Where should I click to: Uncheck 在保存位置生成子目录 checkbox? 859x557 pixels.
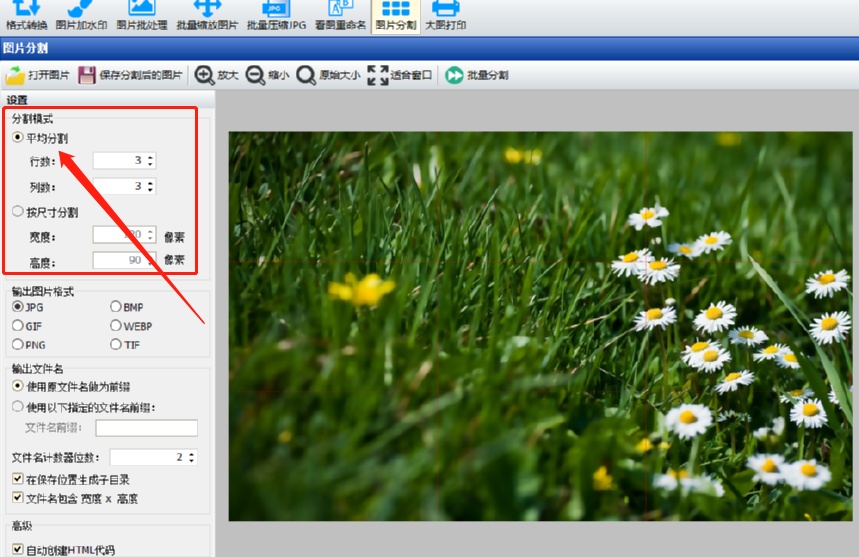pyautogui.click(x=18, y=480)
